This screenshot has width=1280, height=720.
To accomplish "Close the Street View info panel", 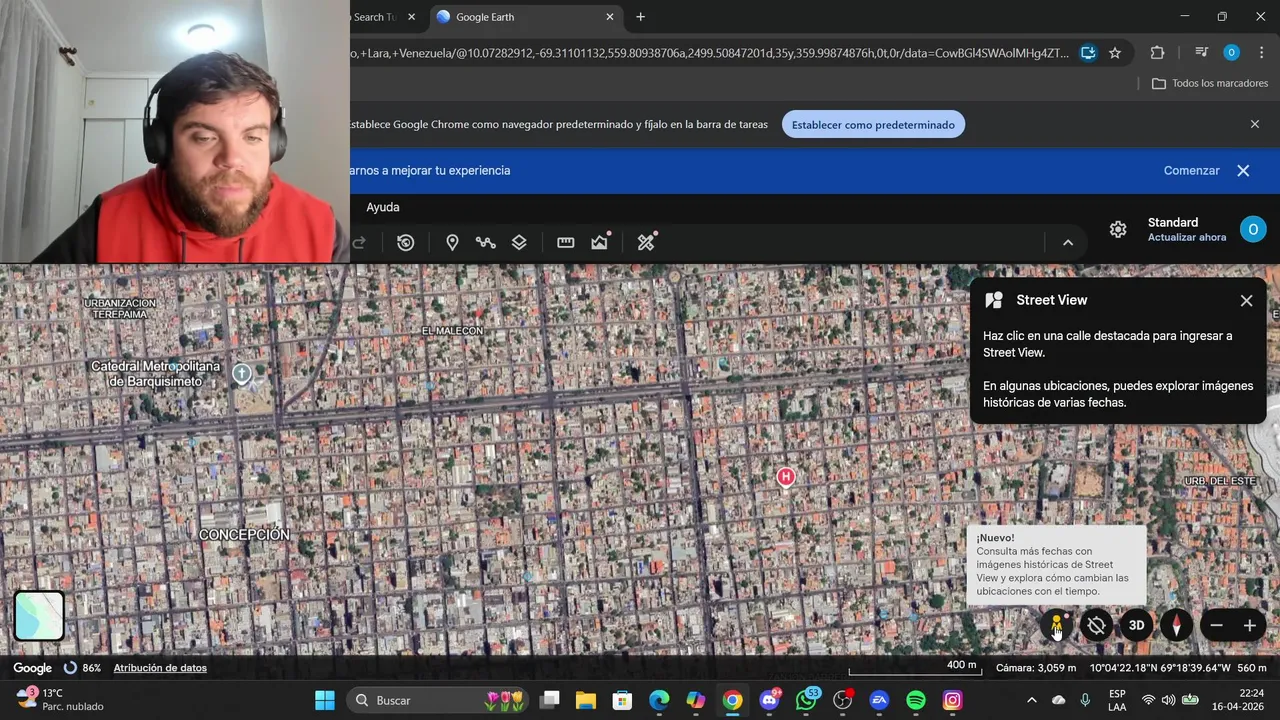I will coord(1246,300).
